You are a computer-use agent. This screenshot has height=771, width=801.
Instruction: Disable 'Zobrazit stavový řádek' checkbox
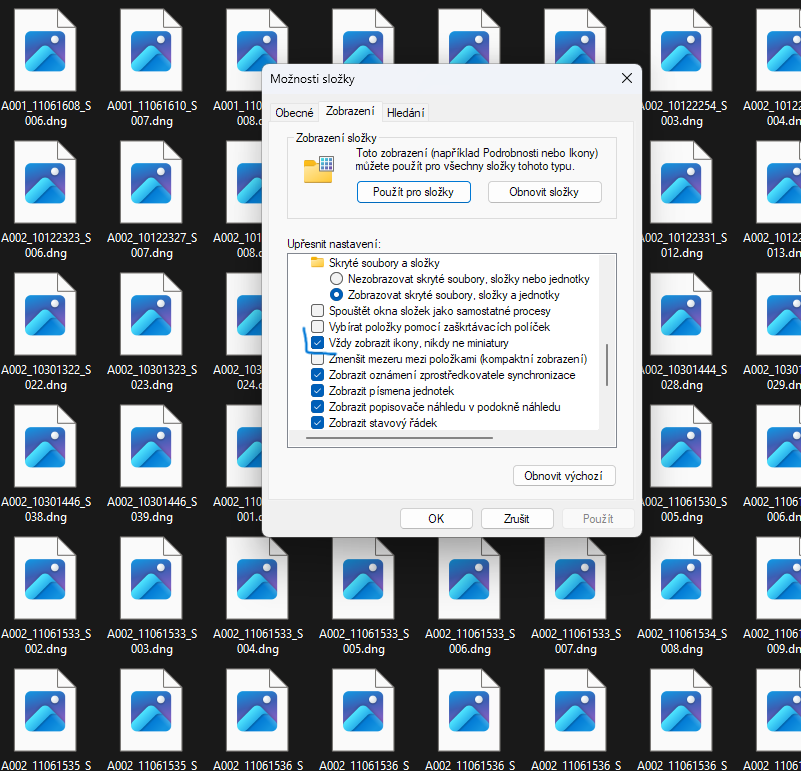click(318, 423)
